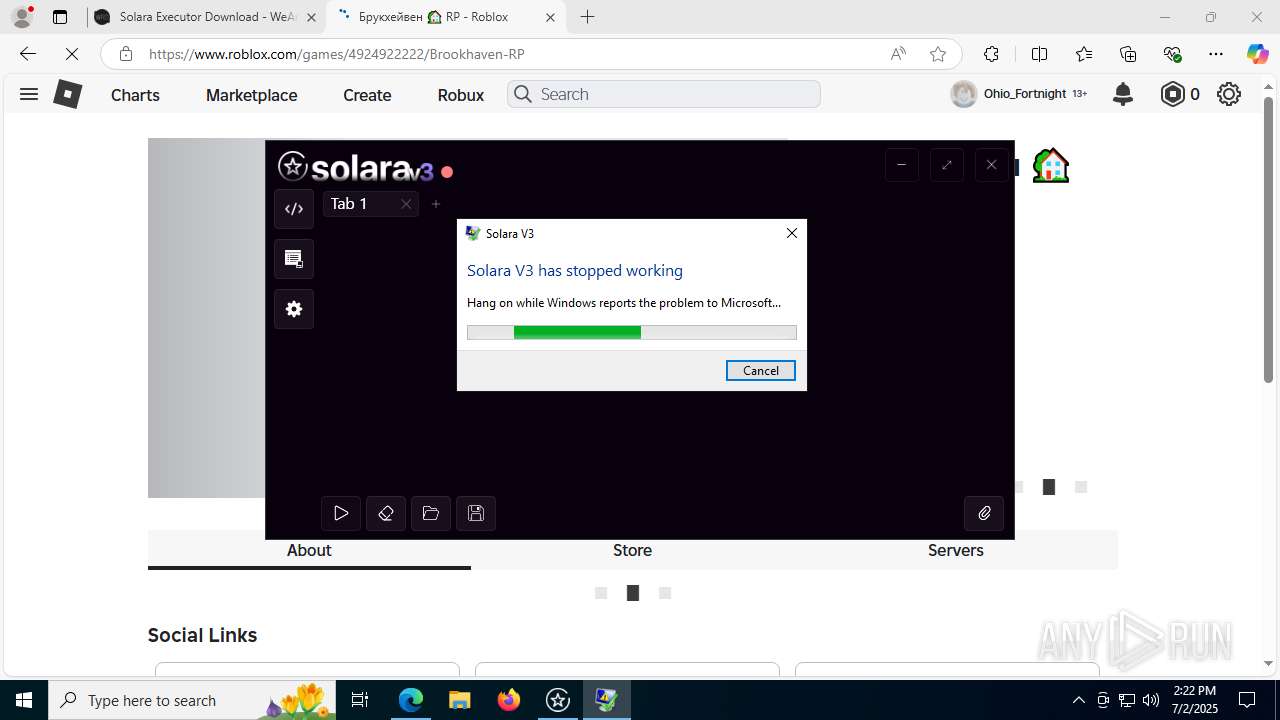This screenshot has width=1280, height=720.
Task: Open the Ohio_Fortnight profile
Action: (x=1018, y=94)
